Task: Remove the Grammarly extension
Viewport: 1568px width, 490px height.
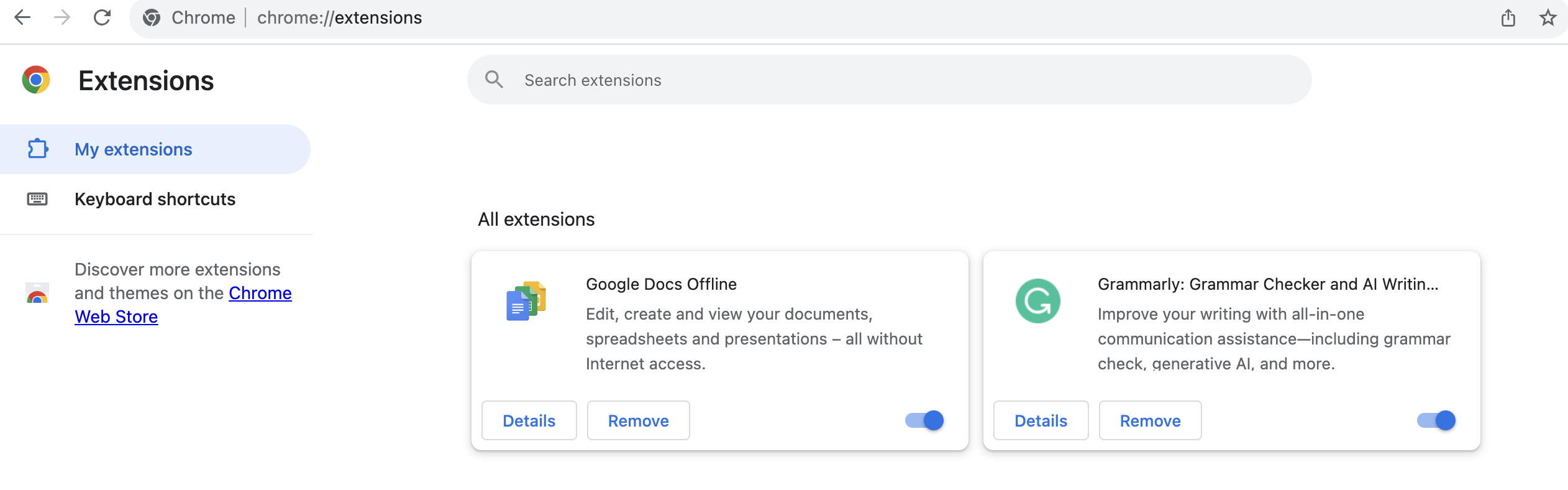Action: click(1150, 421)
